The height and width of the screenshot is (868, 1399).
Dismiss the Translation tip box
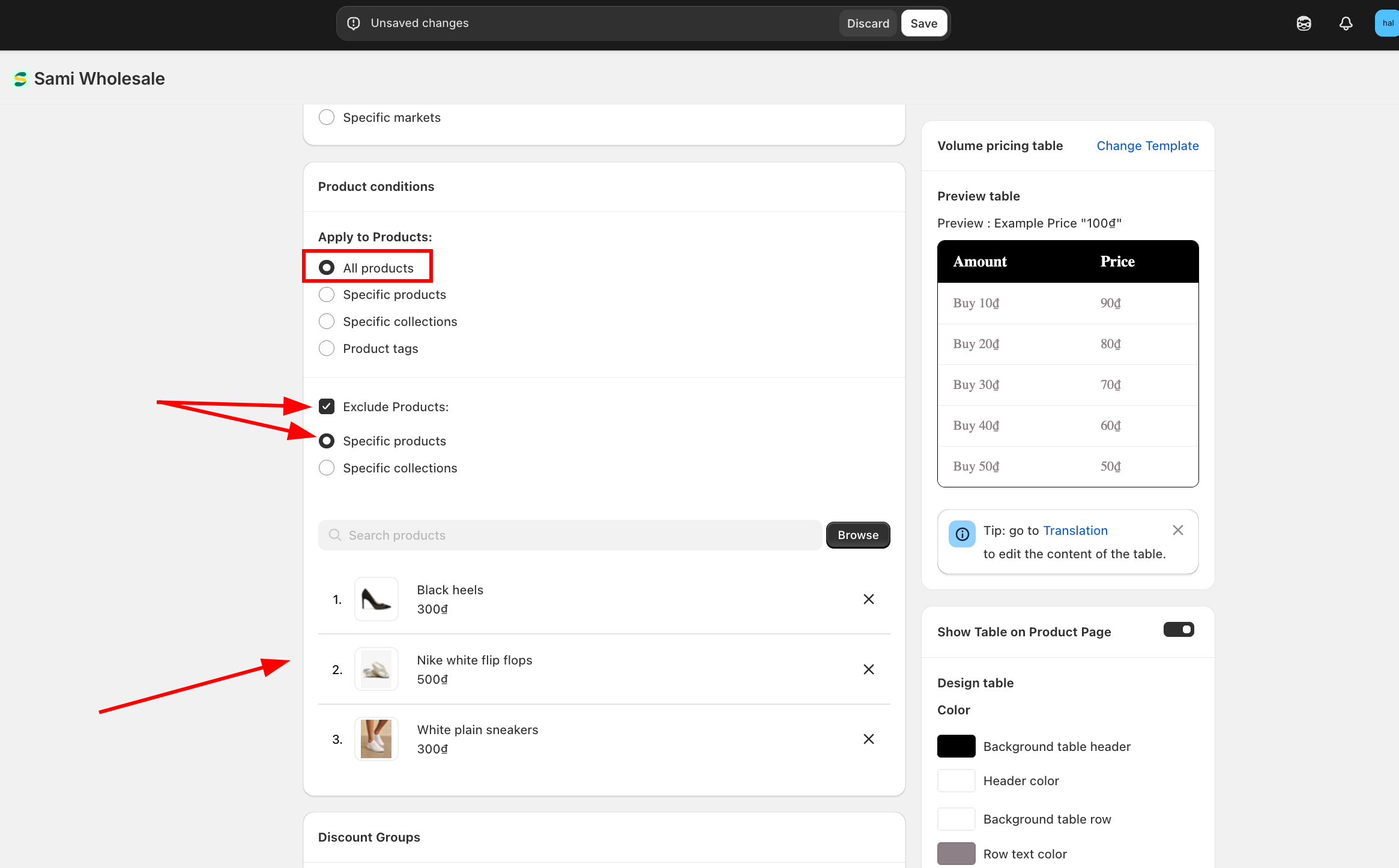pyautogui.click(x=1177, y=530)
